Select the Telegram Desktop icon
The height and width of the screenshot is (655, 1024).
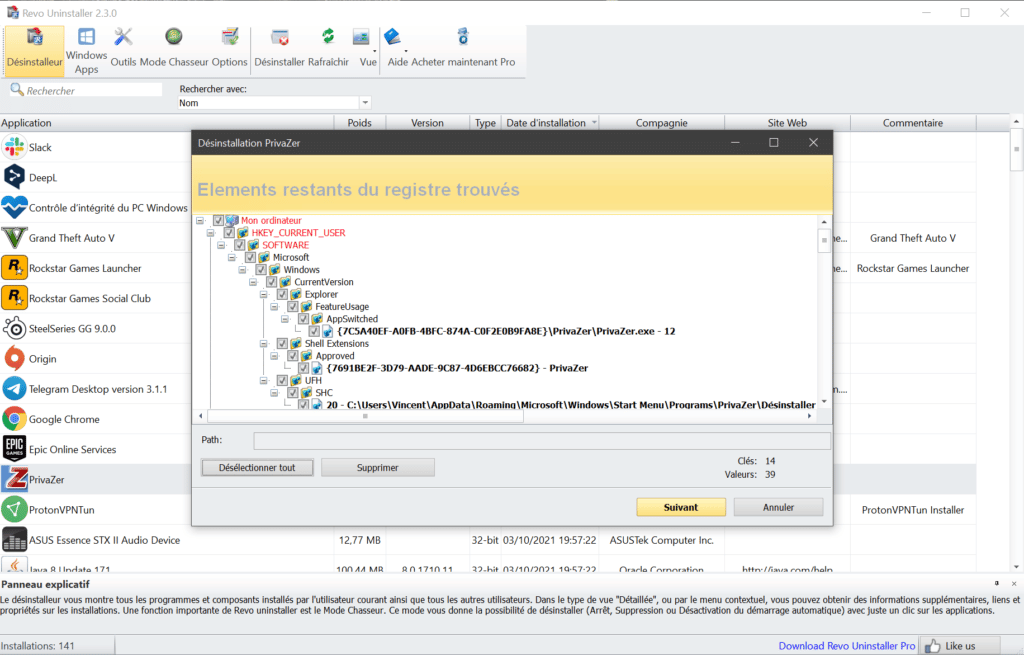click(x=14, y=389)
